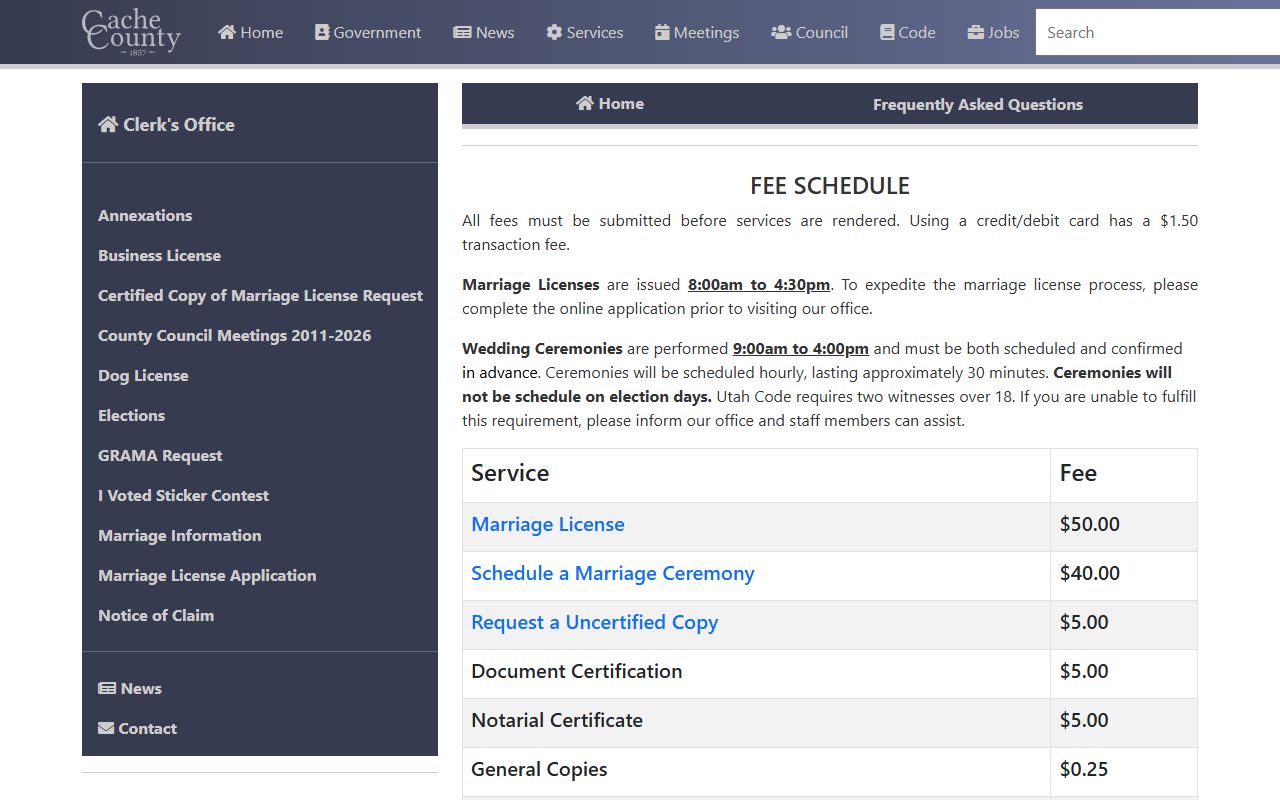Click into the Search field
This screenshot has width=1280, height=800.
click(1155, 32)
